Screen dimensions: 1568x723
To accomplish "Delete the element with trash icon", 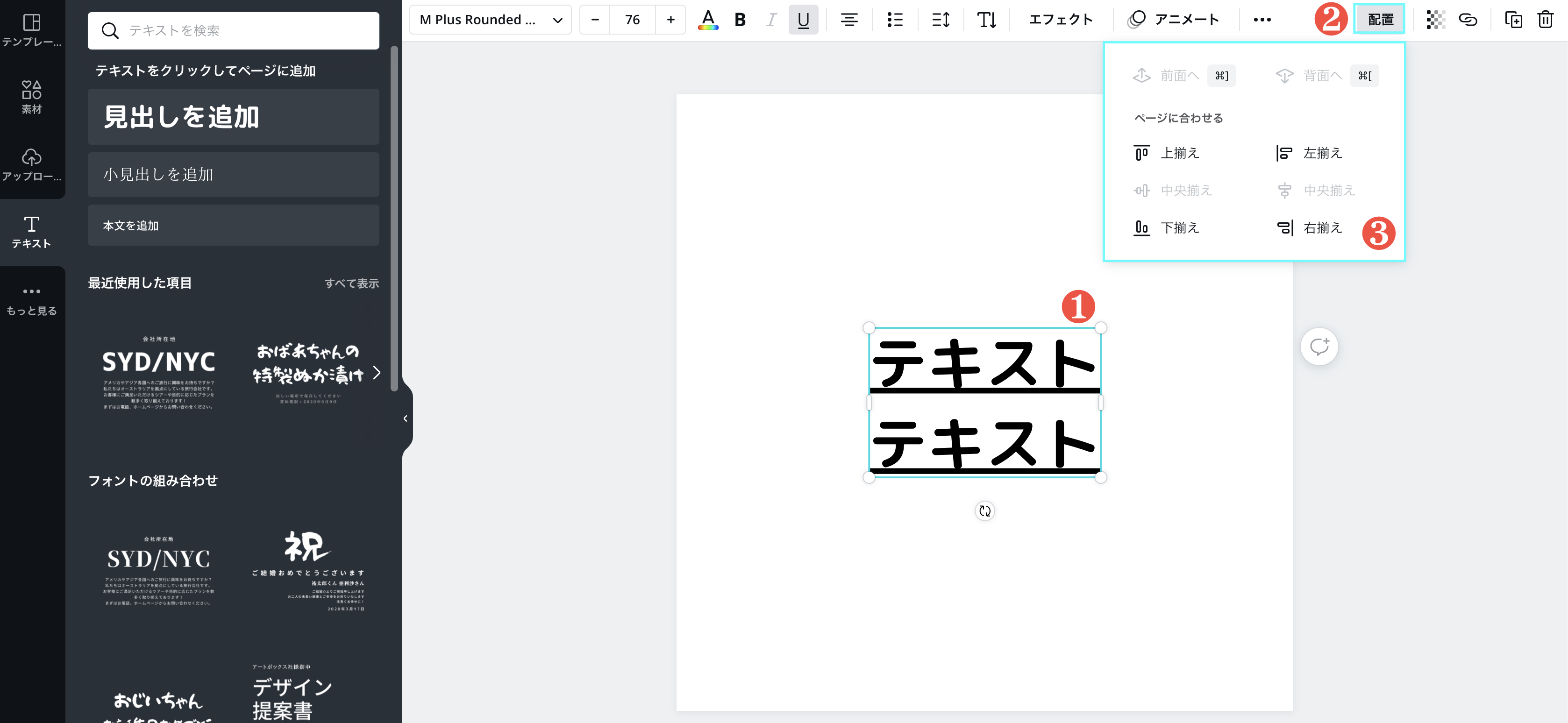I will point(1546,20).
